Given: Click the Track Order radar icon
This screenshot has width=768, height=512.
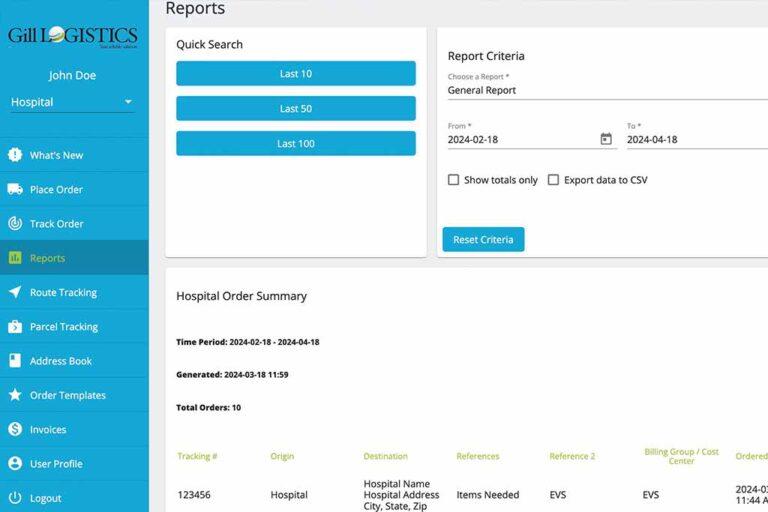Looking at the screenshot, I should pos(15,224).
